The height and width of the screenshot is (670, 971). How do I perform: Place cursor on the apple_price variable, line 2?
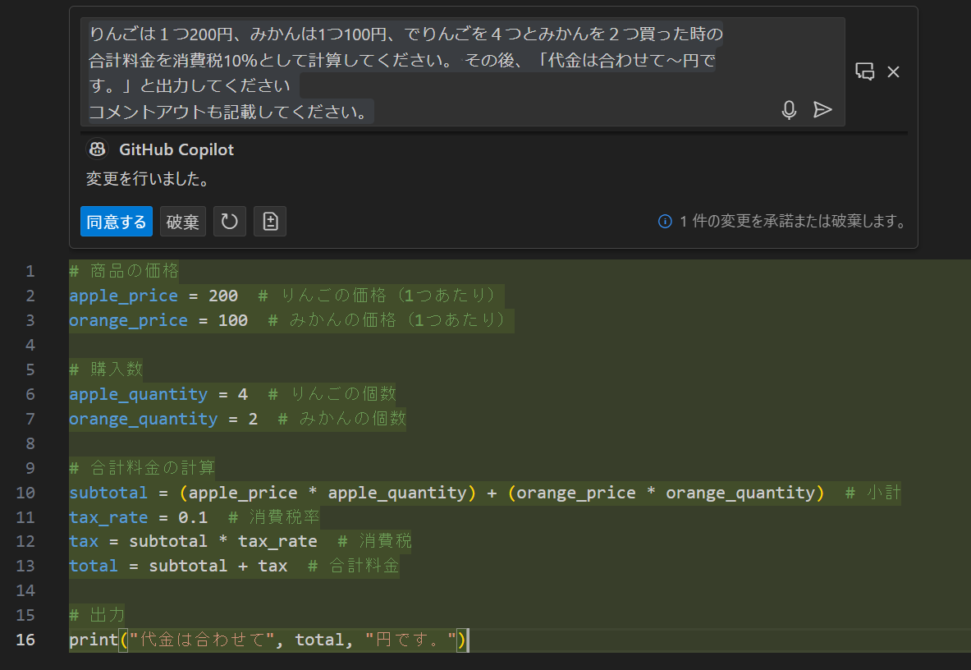tap(123, 295)
